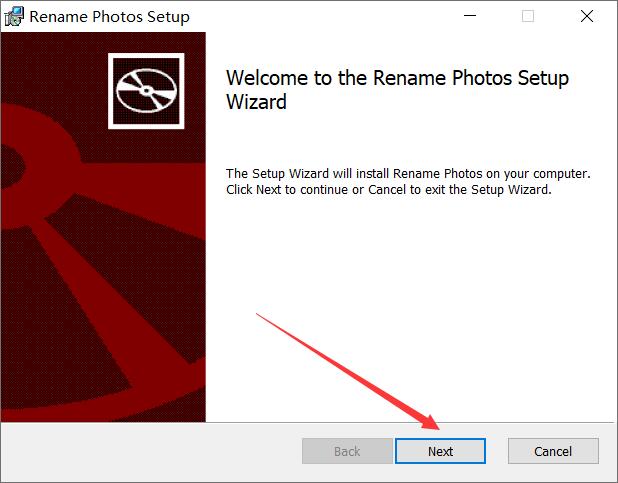Click the "Rename Photos Setup" title text
Screen dimensions: 618x483
[110, 17]
